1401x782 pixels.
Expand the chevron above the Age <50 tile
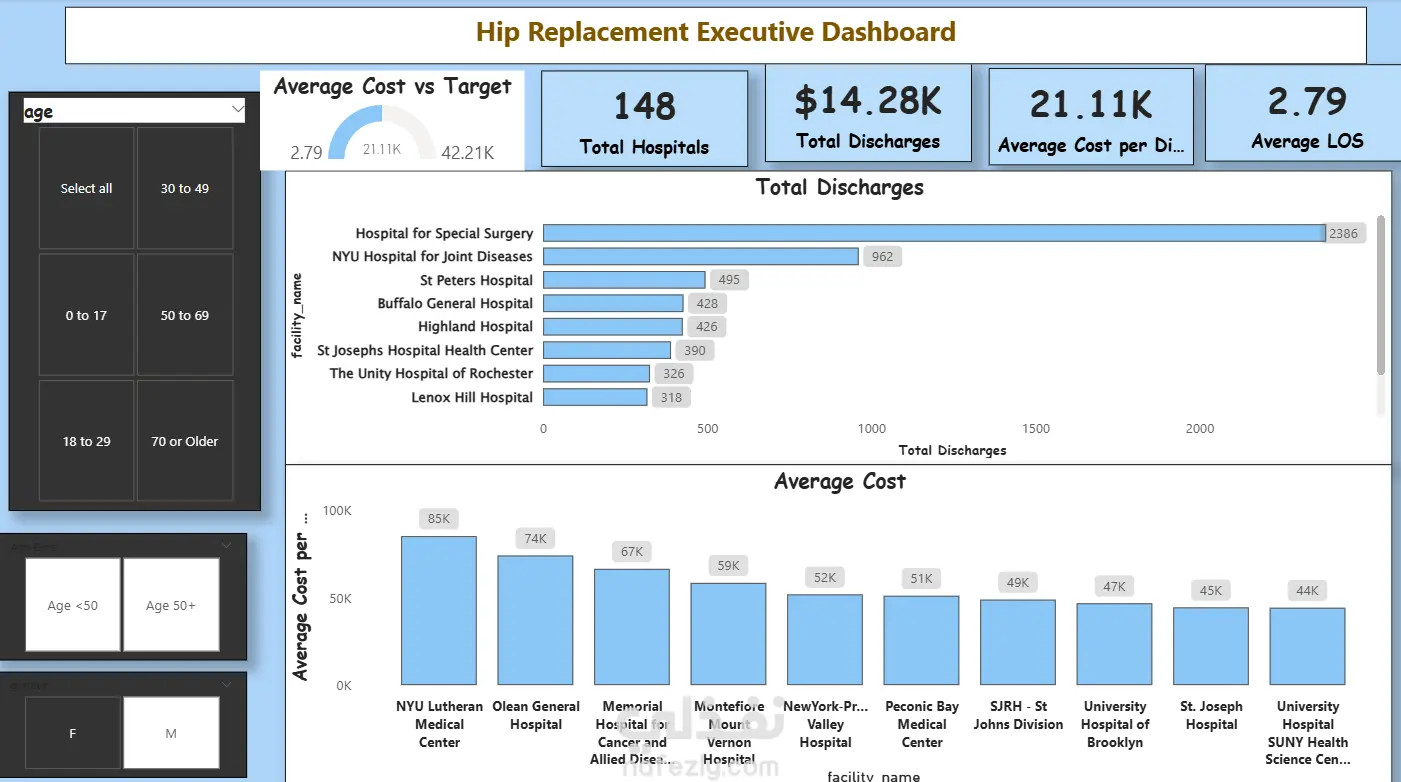pyautogui.click(x=227, y=545)
